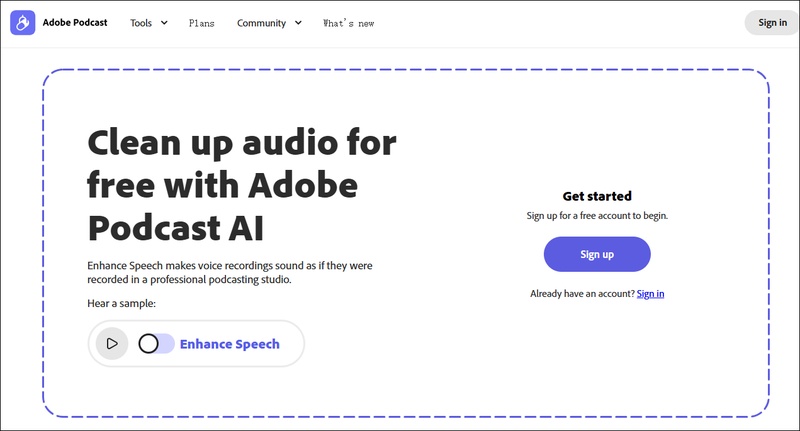Click the 'Clean up audio for free' headline

(242, 185)
